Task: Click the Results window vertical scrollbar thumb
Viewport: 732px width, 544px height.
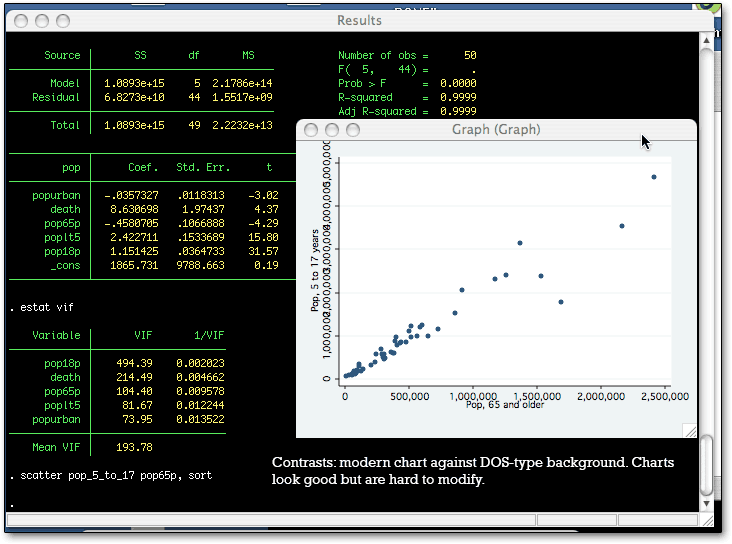Action: pyautogui.click(x=706, y=466)
